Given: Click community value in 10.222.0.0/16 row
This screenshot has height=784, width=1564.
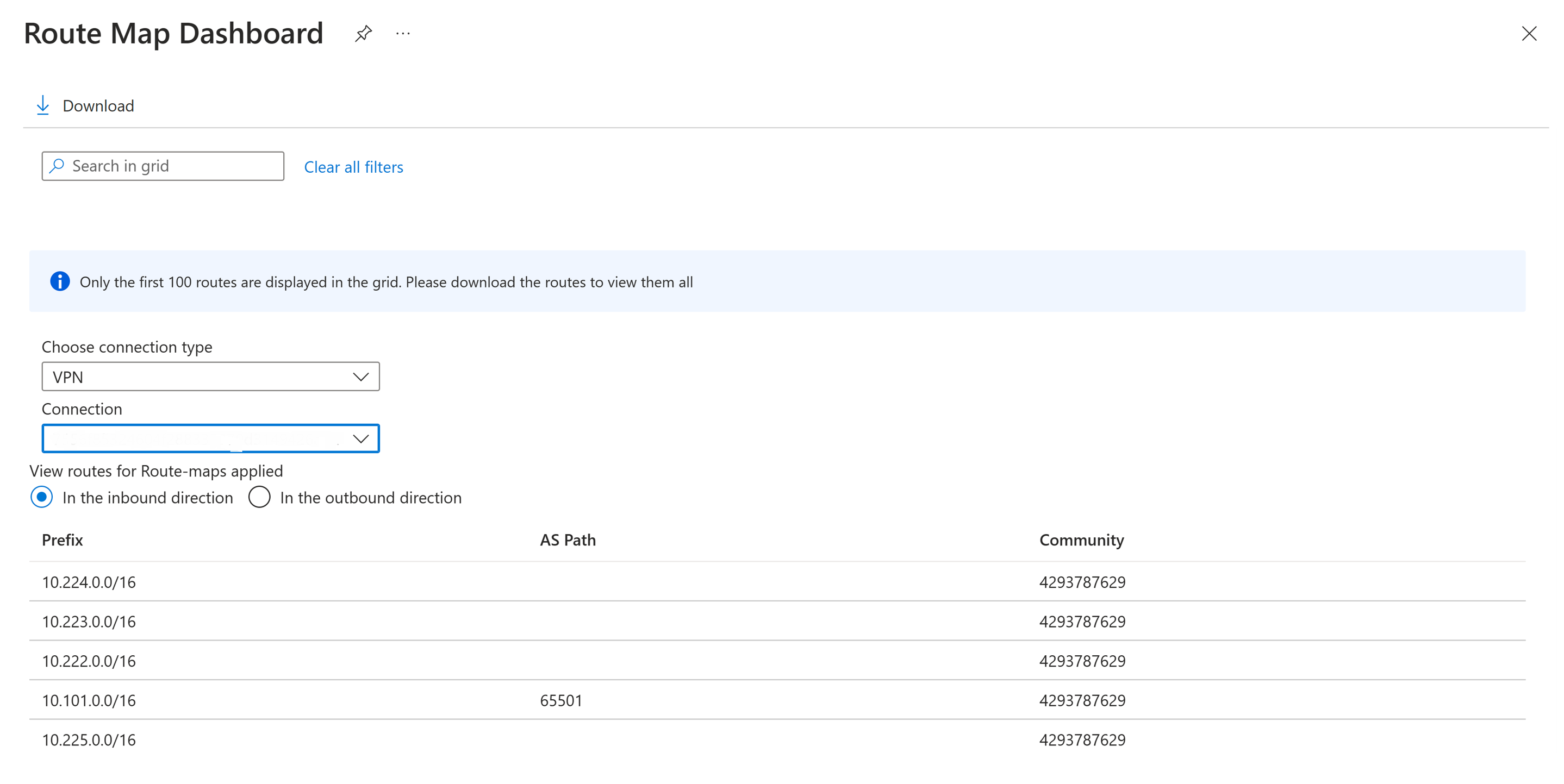Looking at the screenshot, I should click(x=1082, y=661).
